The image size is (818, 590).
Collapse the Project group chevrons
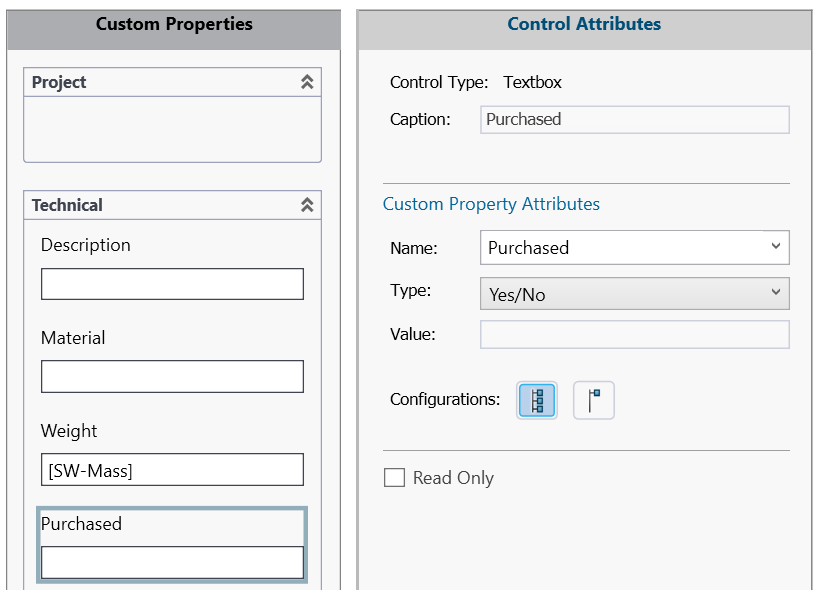pos(307,82)
